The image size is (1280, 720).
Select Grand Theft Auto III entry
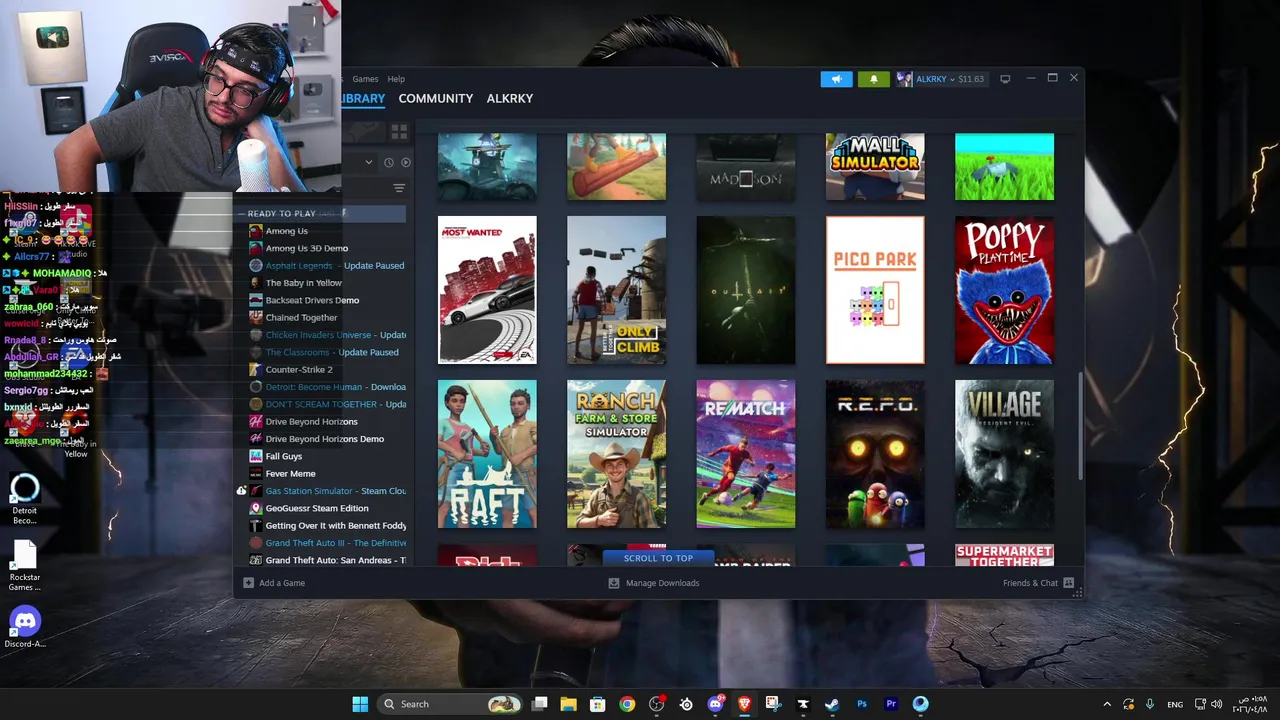click(x=326, y=543)
